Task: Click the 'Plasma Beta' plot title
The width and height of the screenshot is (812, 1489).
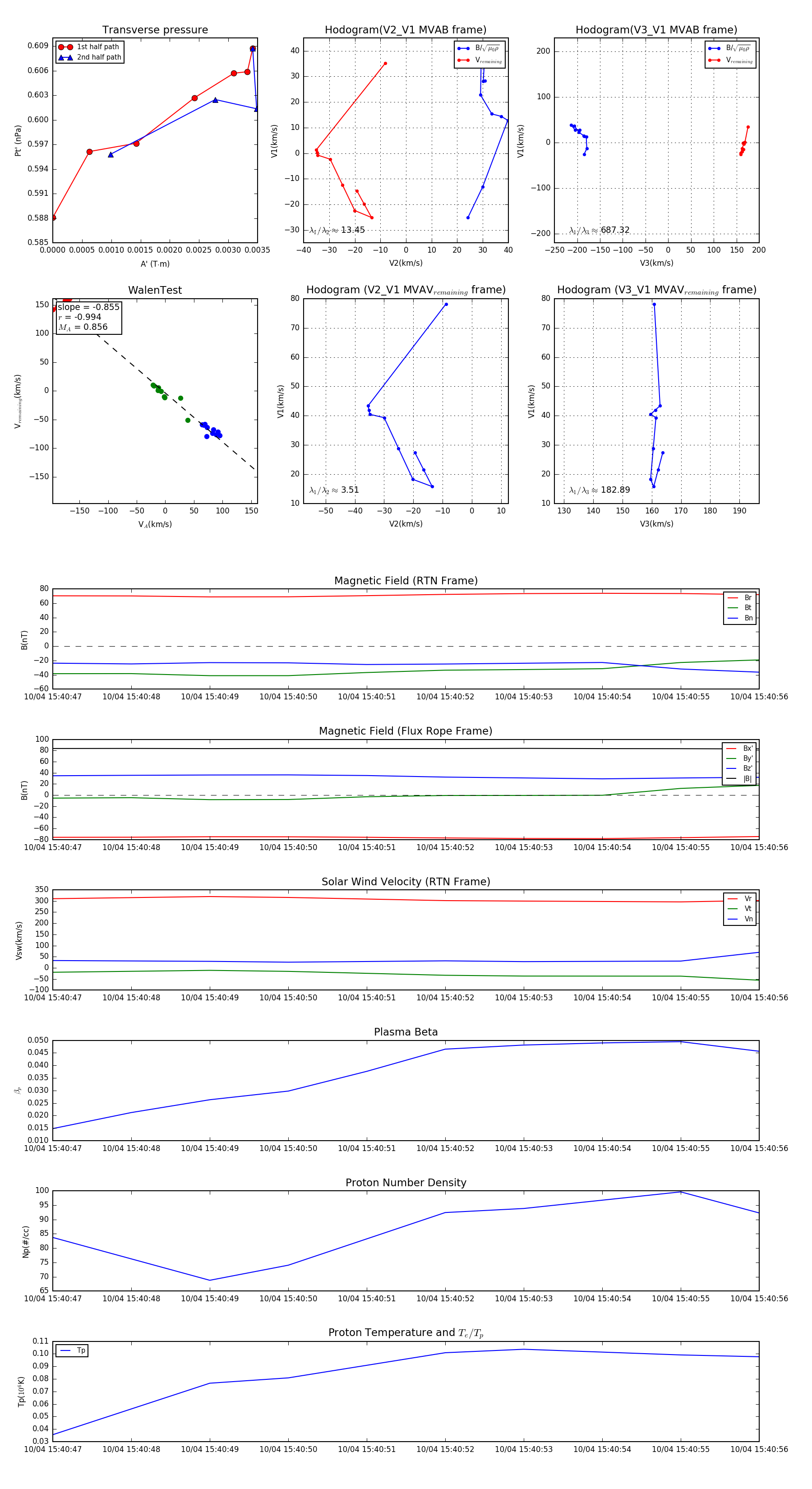Action: [406, 1032]
